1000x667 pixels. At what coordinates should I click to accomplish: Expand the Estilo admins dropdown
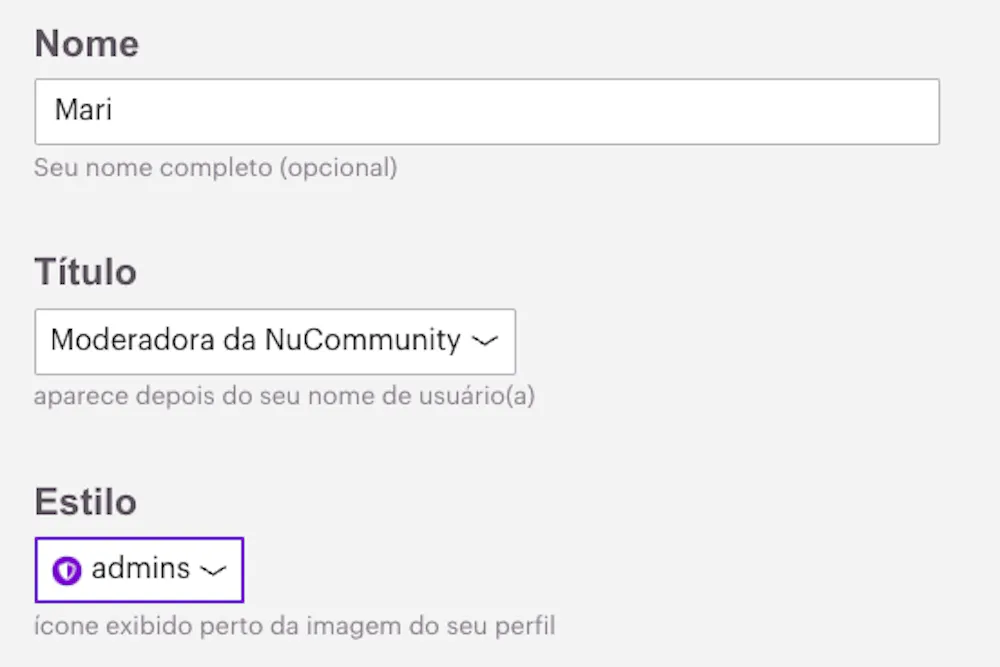(139, 570)
